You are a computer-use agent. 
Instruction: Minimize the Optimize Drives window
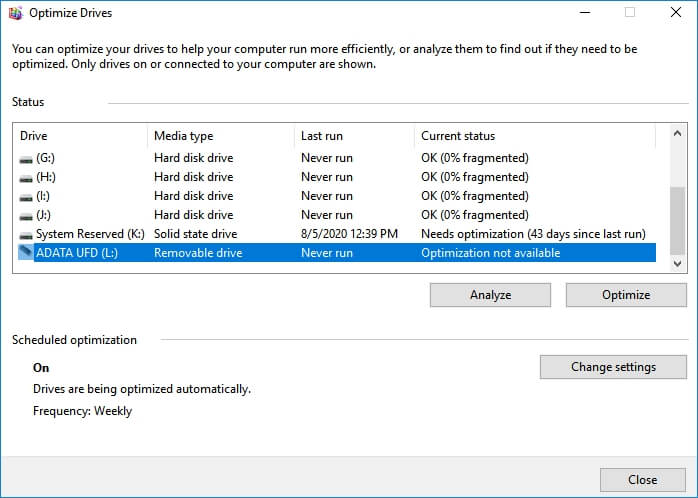(584, 13)
